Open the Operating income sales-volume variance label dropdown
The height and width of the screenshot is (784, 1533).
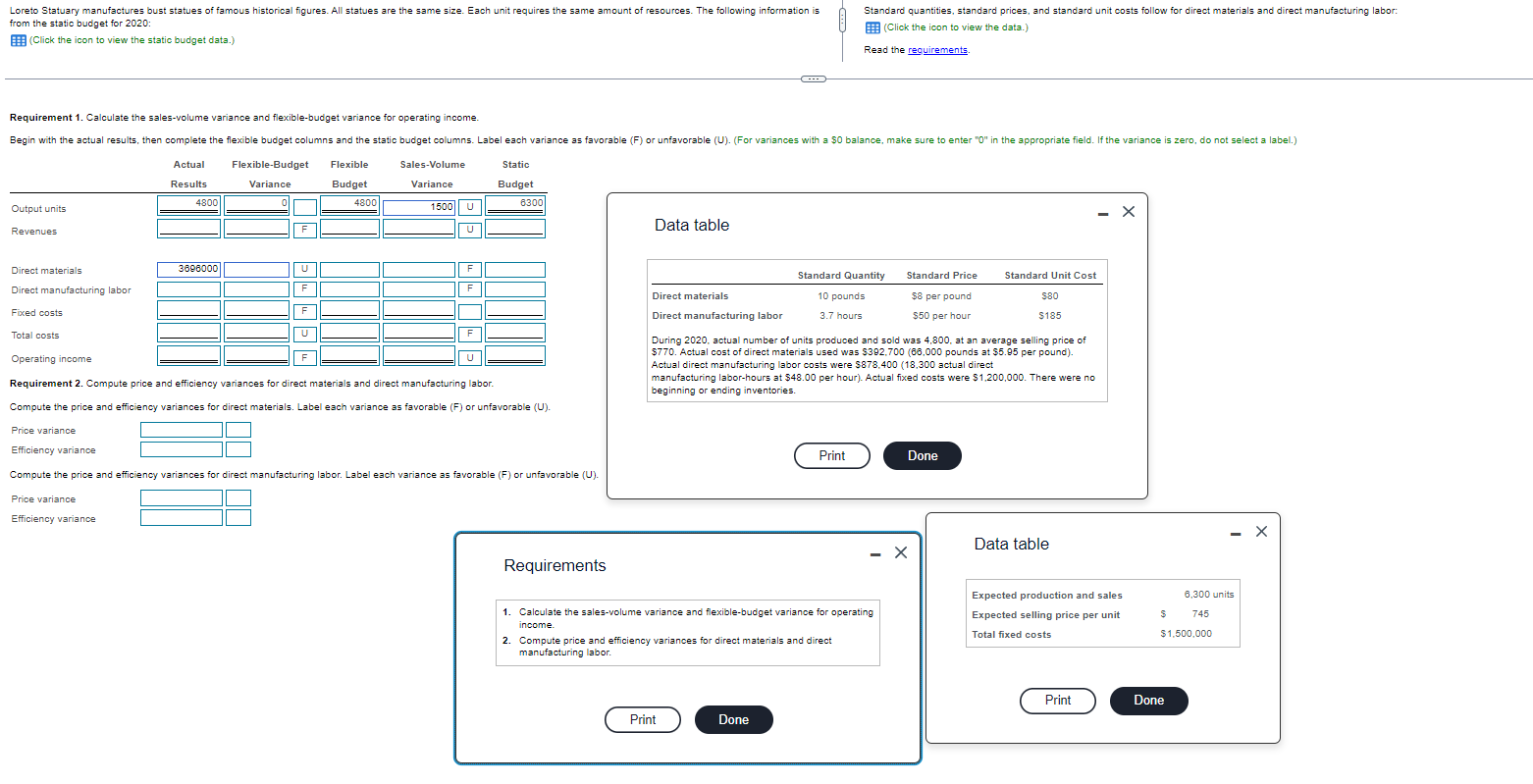click(470, 357)
